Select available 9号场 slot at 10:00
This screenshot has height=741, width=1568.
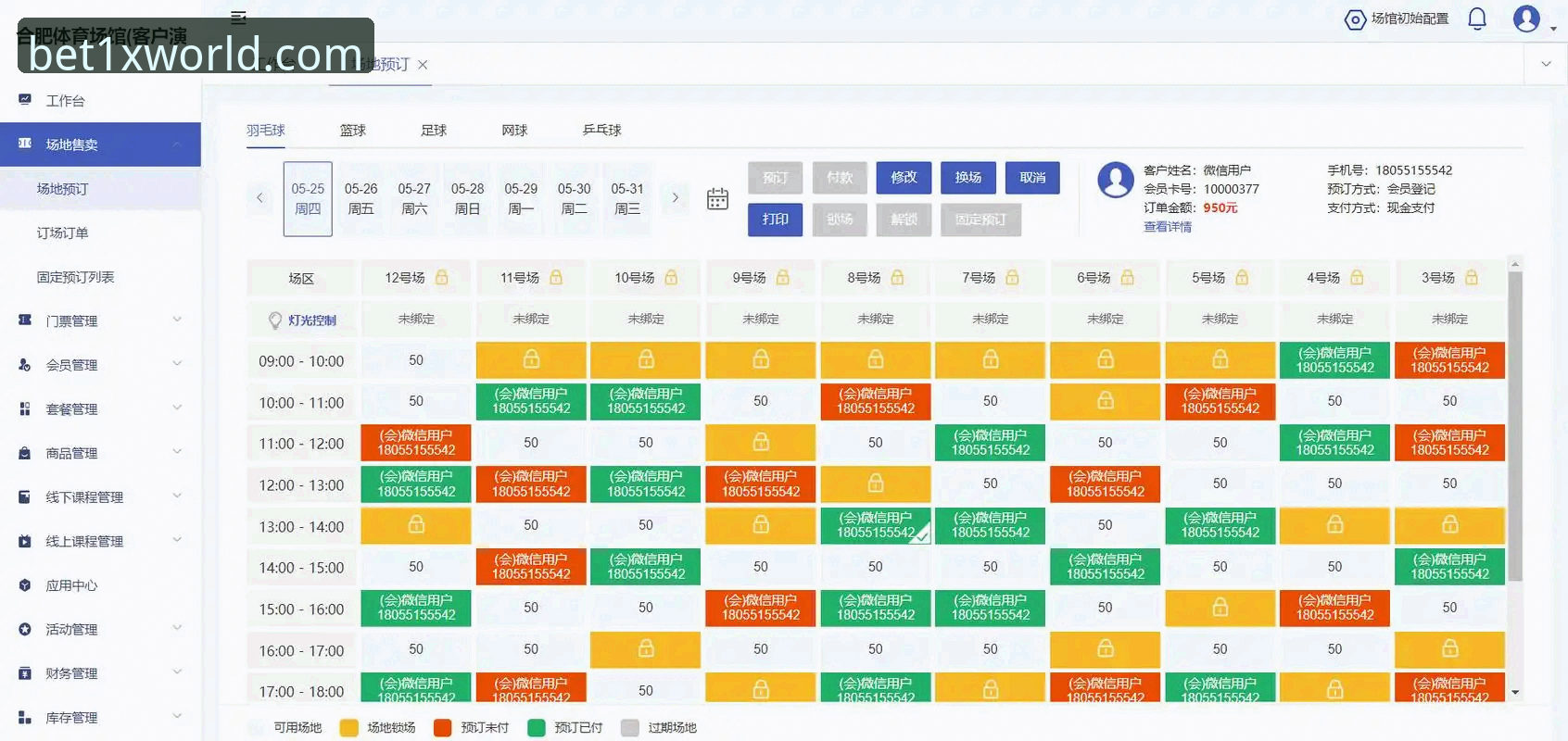pyautogui.click(x=761, y=401)
